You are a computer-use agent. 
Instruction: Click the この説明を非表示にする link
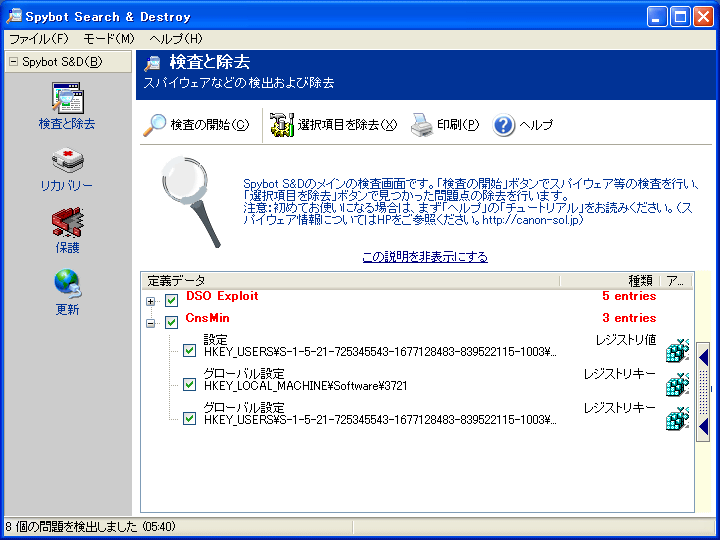[425, 257]
